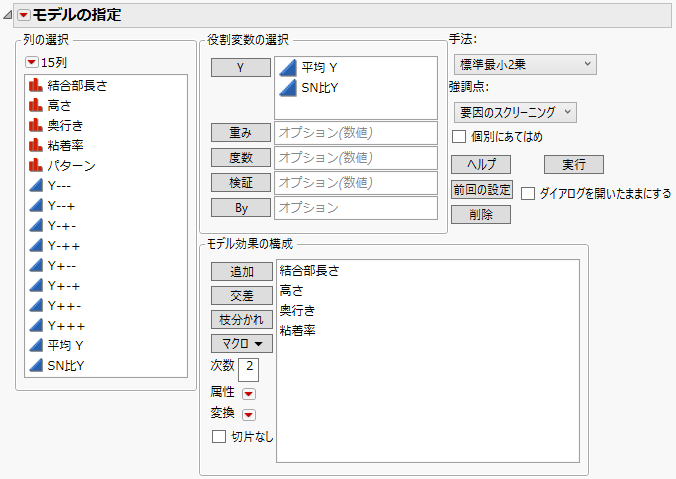The image size is (676, 479).
Task: Select nominal column icon for パターン
Action: (x=36, y=166)
